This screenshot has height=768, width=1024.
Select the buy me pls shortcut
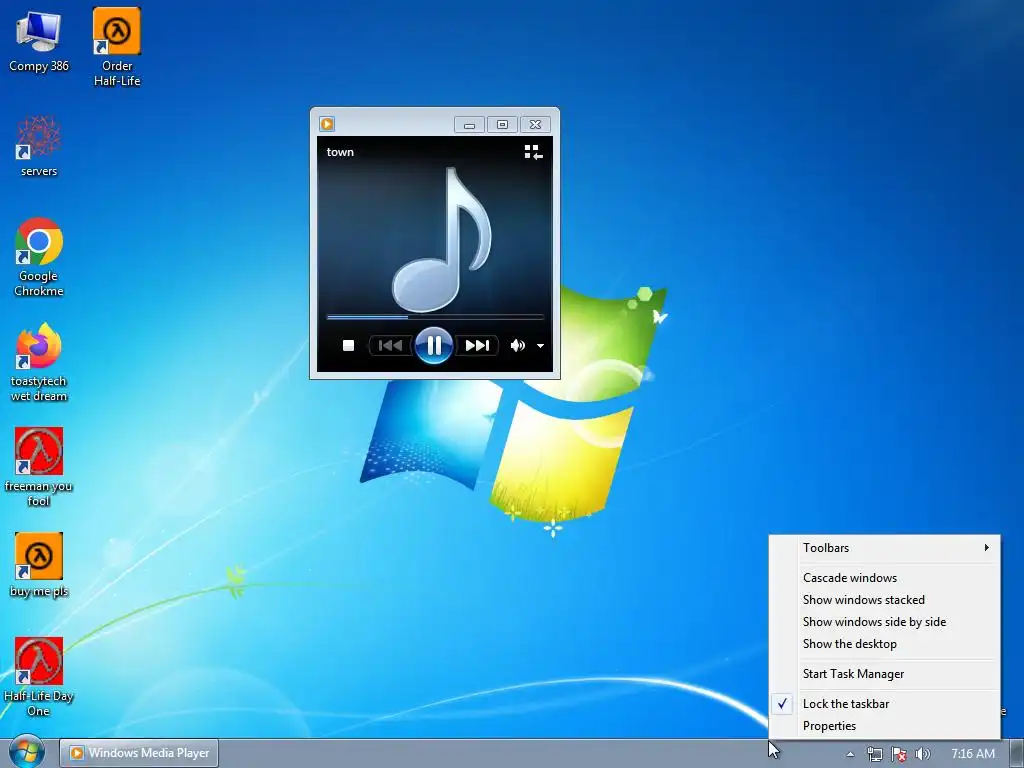pos(39,565)
